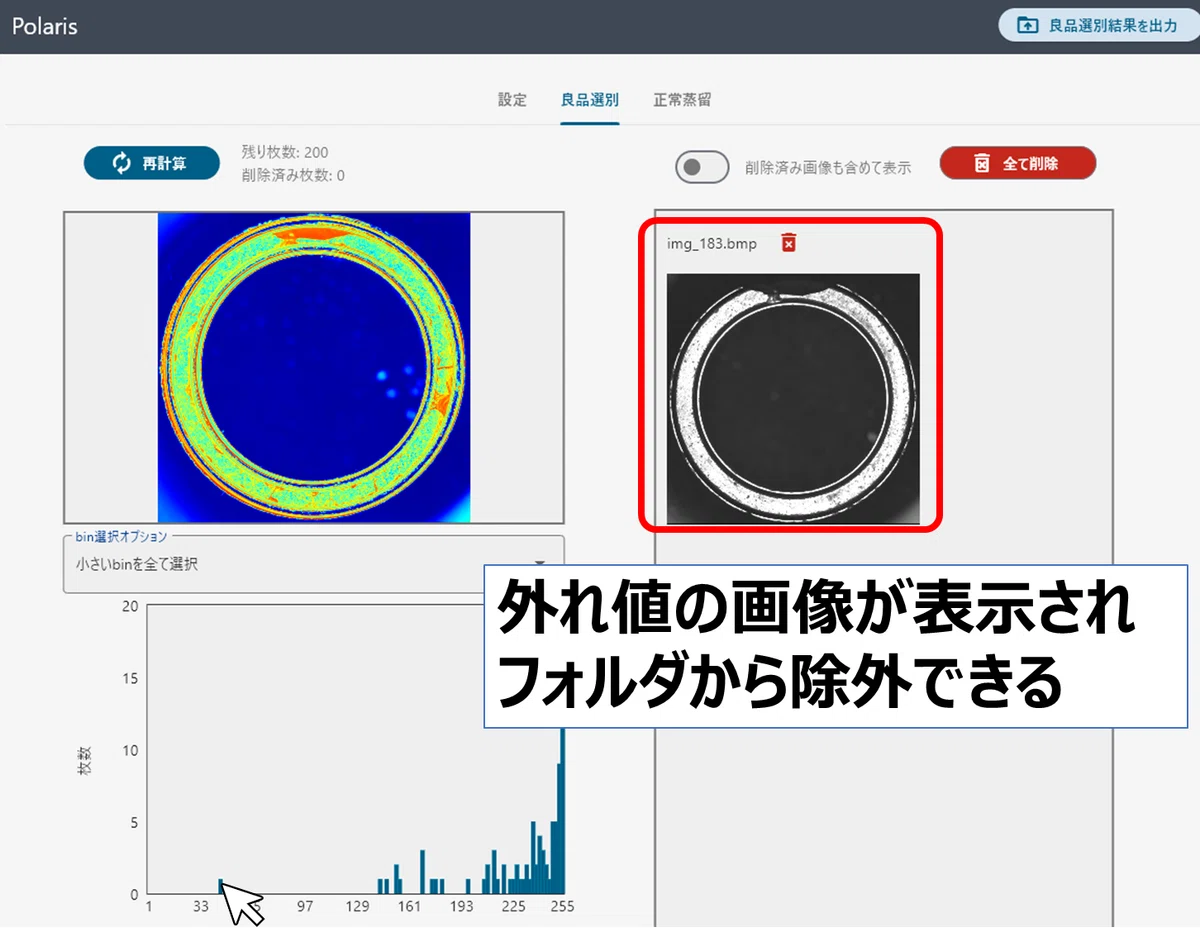This screenshot has width=1200, height=940.
Task: Click the refresh icon on 再計算 button
Action: pos(122,163)
